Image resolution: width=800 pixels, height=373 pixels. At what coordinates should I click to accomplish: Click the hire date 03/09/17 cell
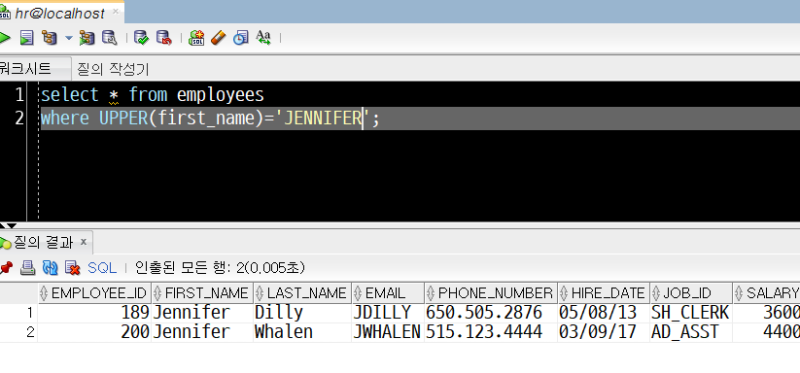[604, 332]
